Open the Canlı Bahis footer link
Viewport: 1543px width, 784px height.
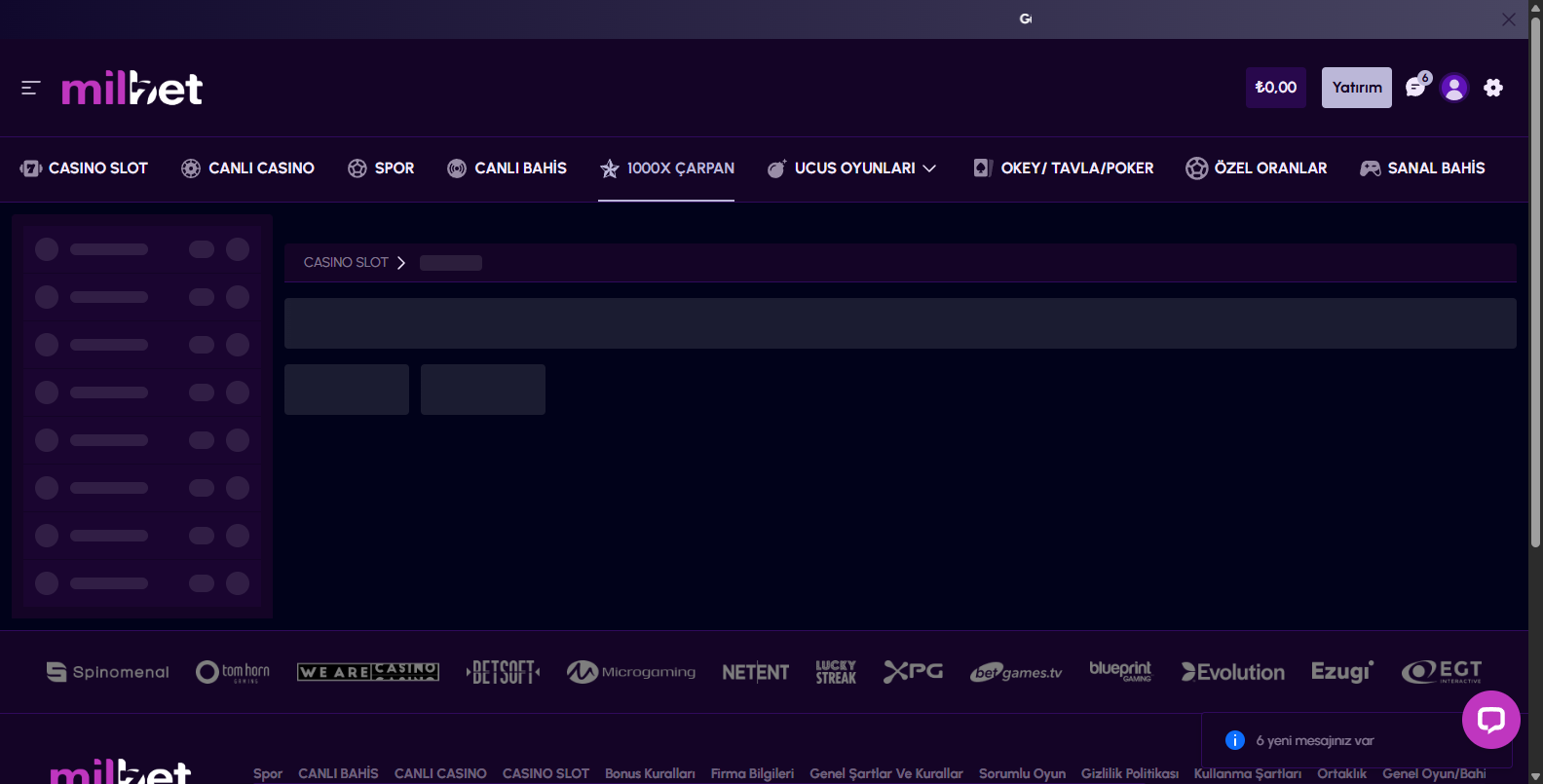click(338, 773)
